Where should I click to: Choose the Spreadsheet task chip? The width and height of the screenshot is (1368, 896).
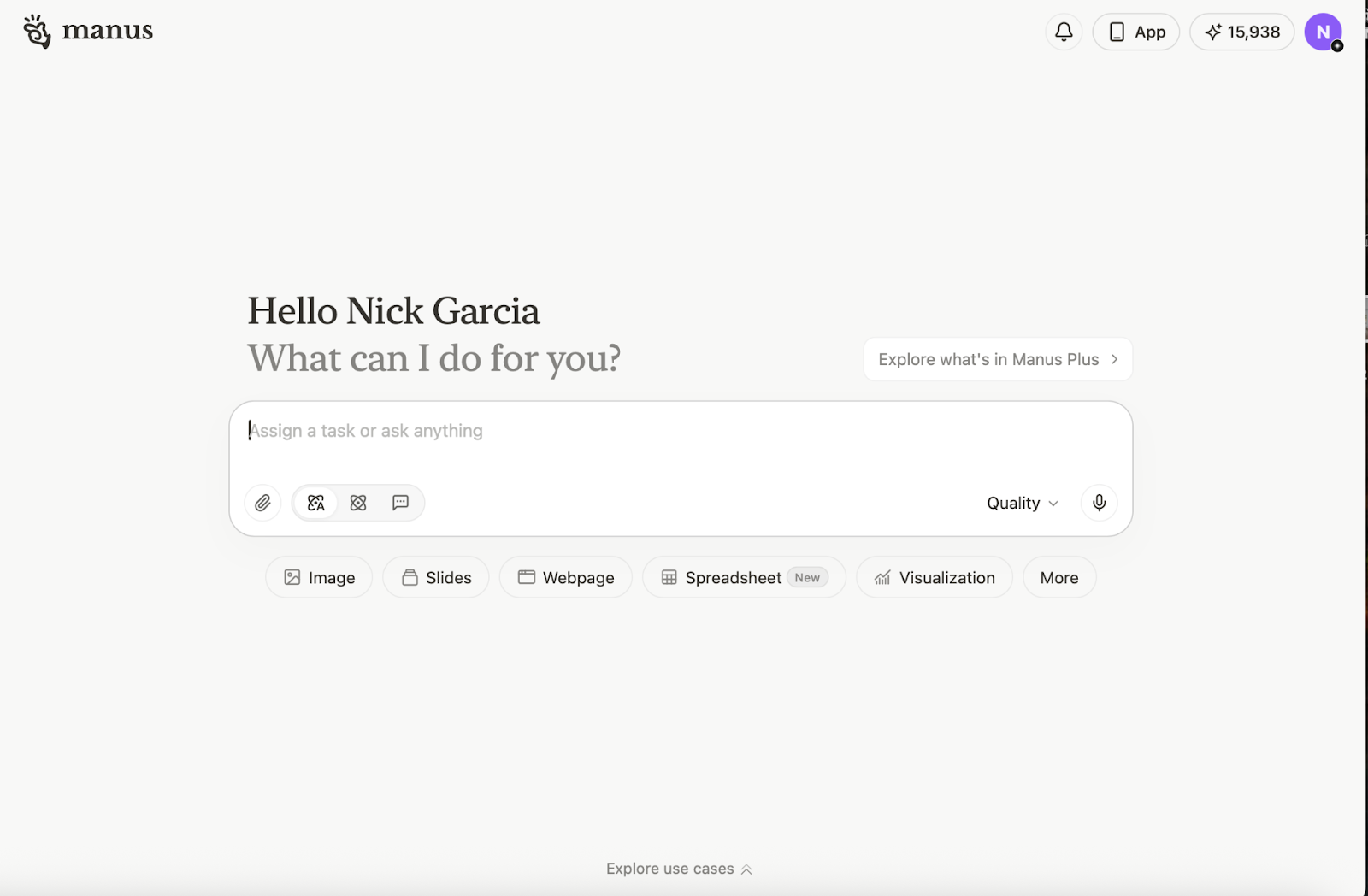tap(744, 577)
